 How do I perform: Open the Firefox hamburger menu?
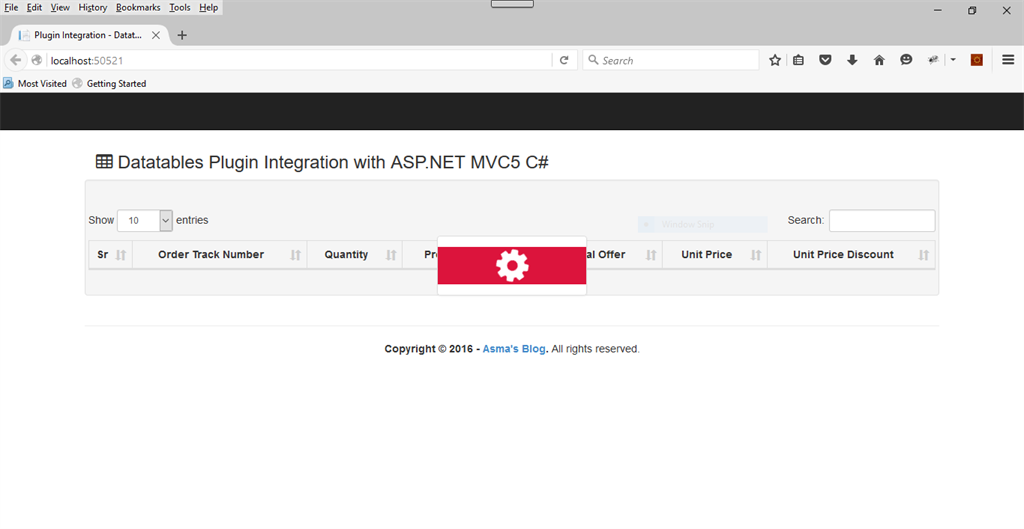tap(1009, 60)
